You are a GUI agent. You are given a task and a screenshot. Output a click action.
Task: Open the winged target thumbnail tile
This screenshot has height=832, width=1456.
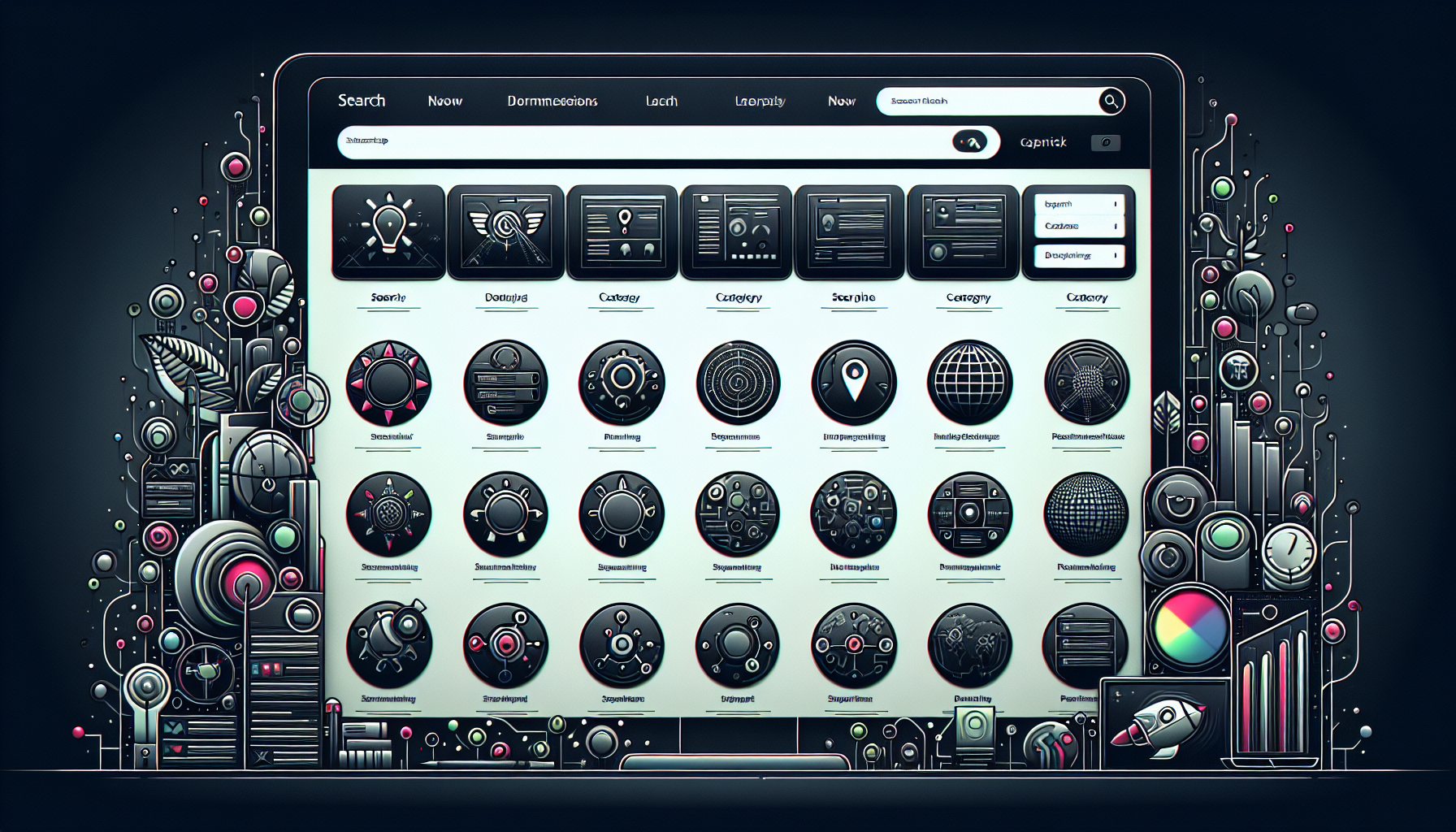505,232
